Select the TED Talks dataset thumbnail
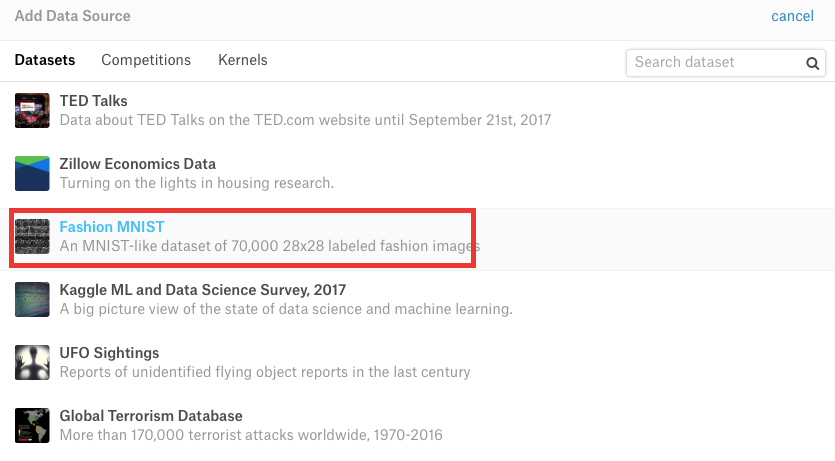Screen dimensions: 835x461 [x=32, y=111]
